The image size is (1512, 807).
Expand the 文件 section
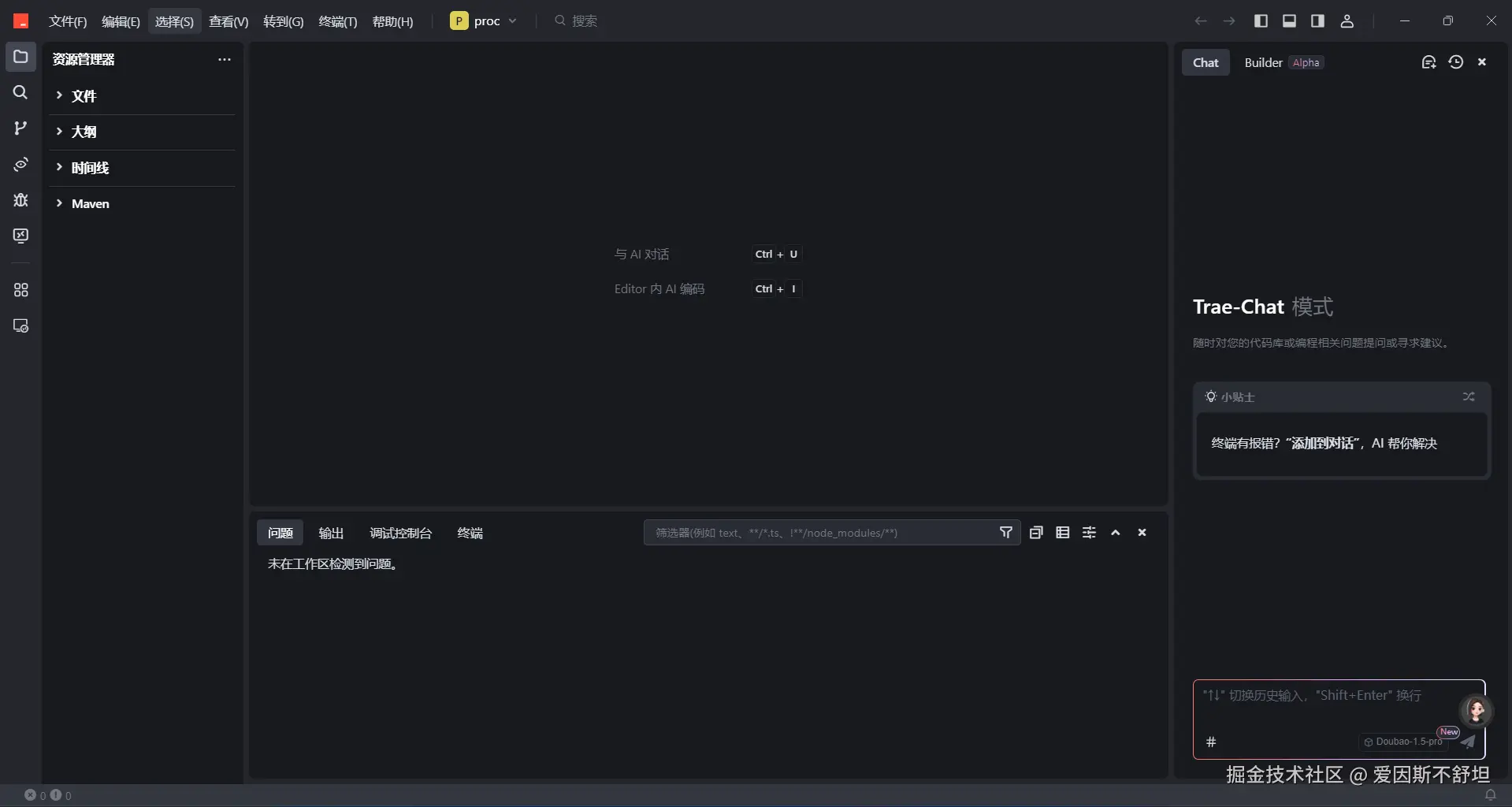coord(143,96)
